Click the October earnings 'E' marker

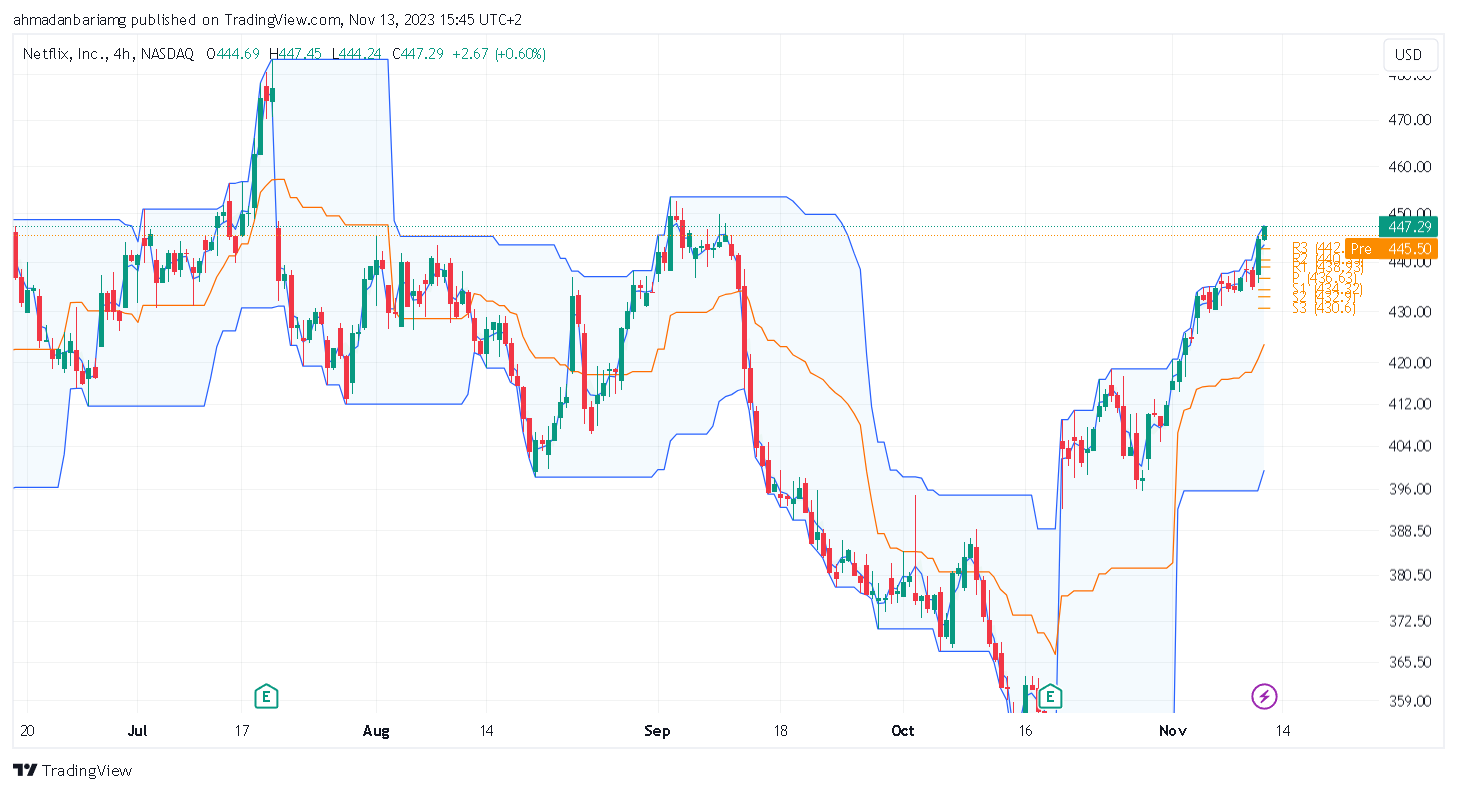pos(1051,695)
